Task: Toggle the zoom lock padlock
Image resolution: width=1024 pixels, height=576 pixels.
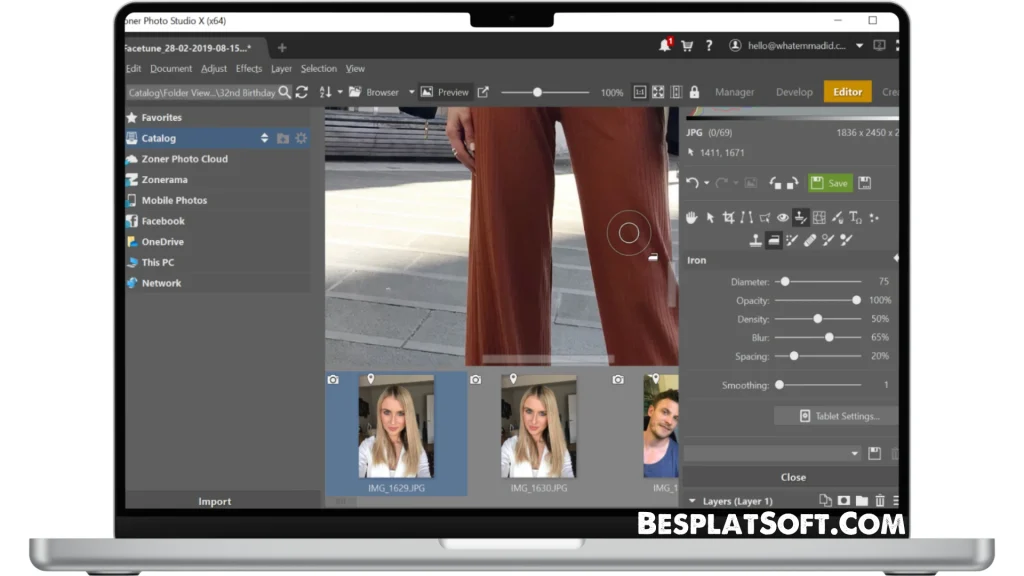Action: 694,92
